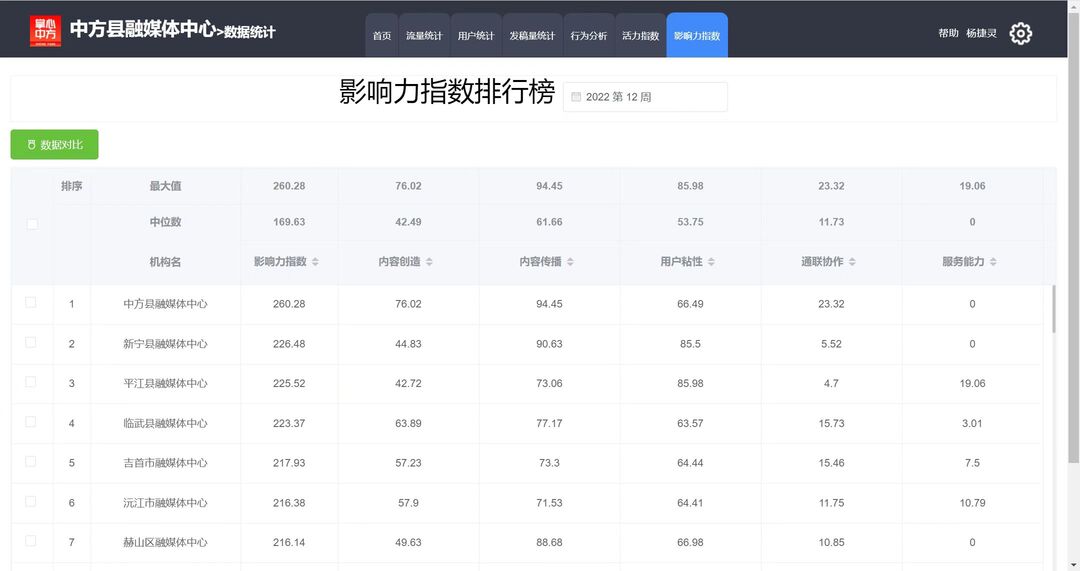Click the 新宁县融媒体中心 name cell
This screenshot has height=571, width=1080.
[165, 344]
